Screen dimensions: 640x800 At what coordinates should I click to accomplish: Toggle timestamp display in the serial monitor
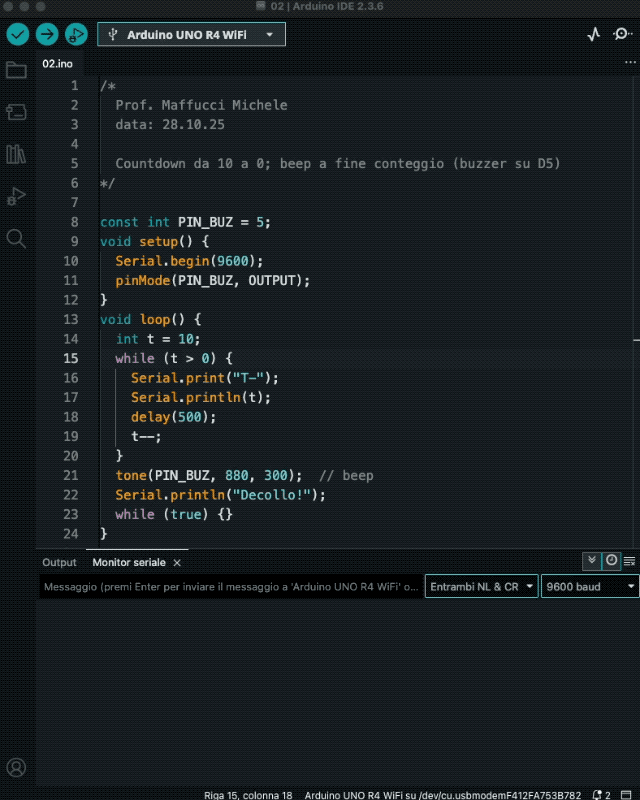coord(611,561)
